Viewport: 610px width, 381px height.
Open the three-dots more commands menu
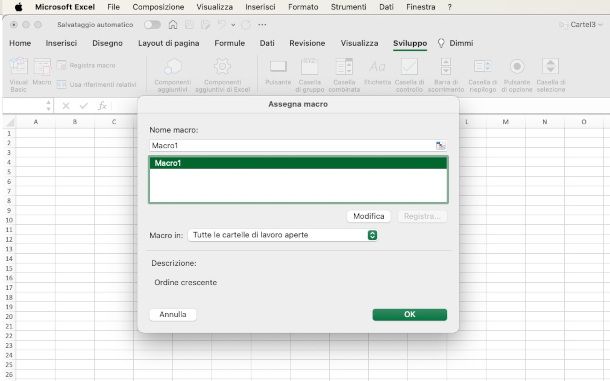[262, 25]
